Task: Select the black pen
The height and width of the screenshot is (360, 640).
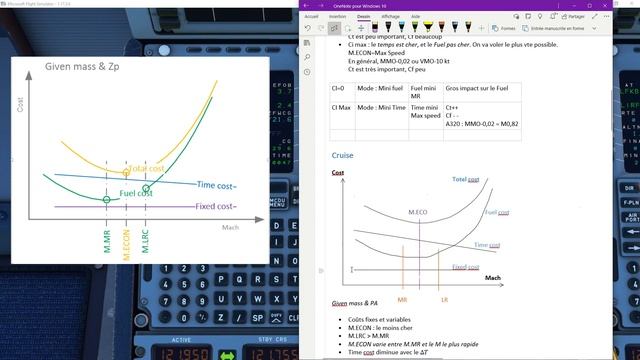Action: tap(388, 28)
